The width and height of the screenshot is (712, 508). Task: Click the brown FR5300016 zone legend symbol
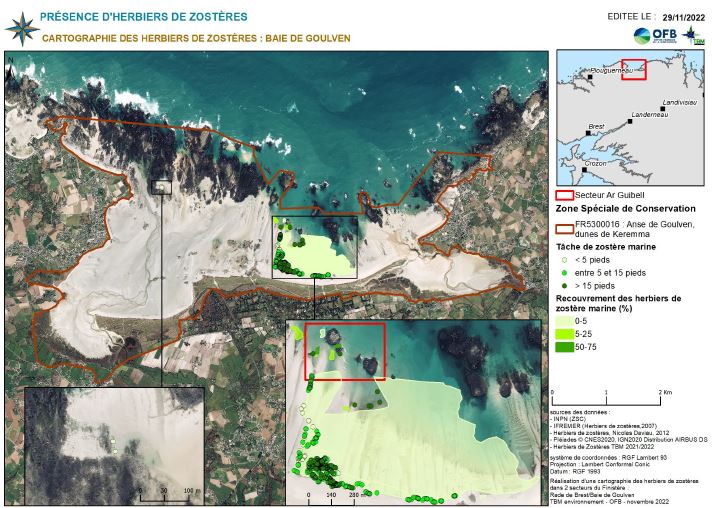point(564,227)
